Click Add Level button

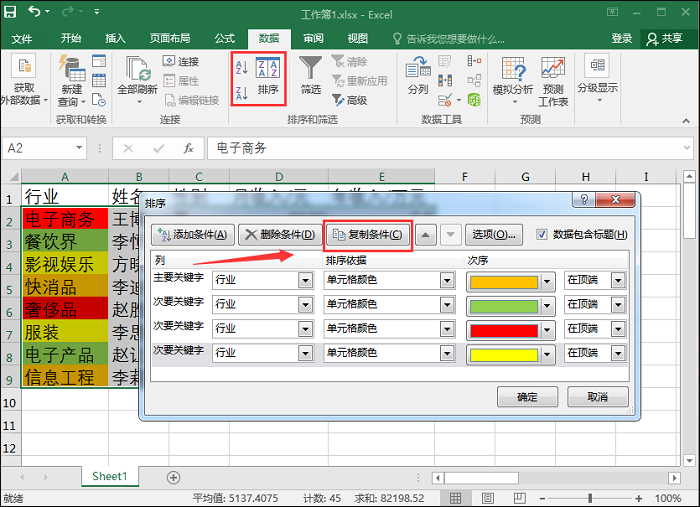pyautogui.click(x=193, y=235)
